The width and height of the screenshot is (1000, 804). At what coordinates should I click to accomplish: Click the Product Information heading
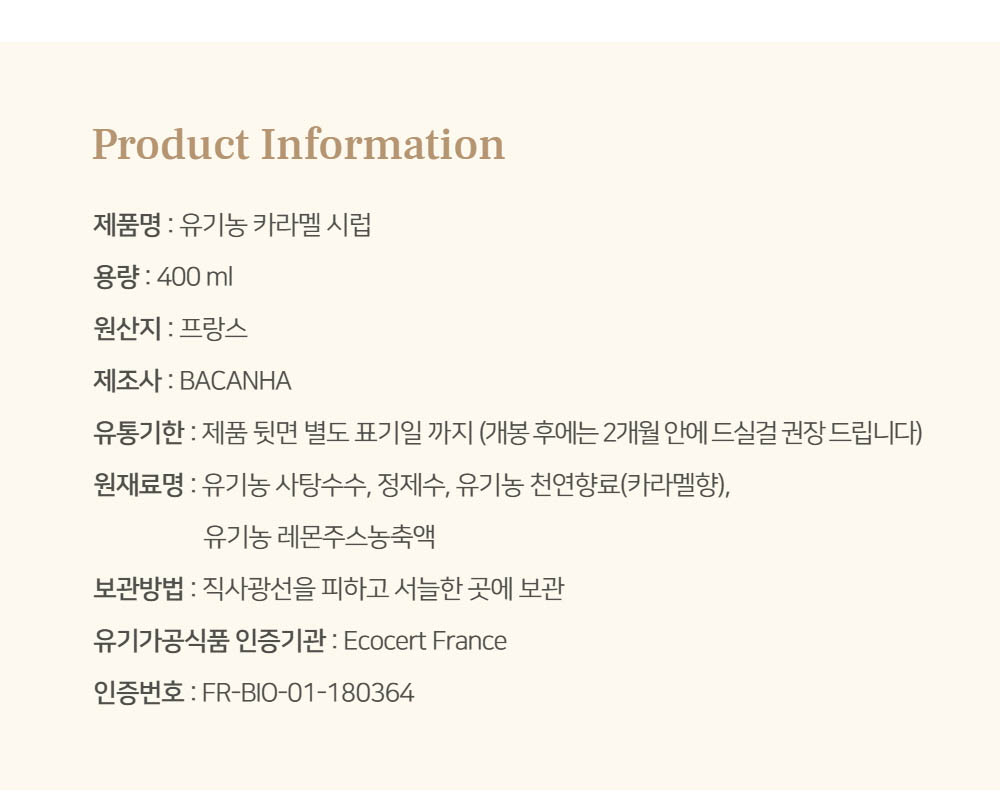[x=298, y=145]
